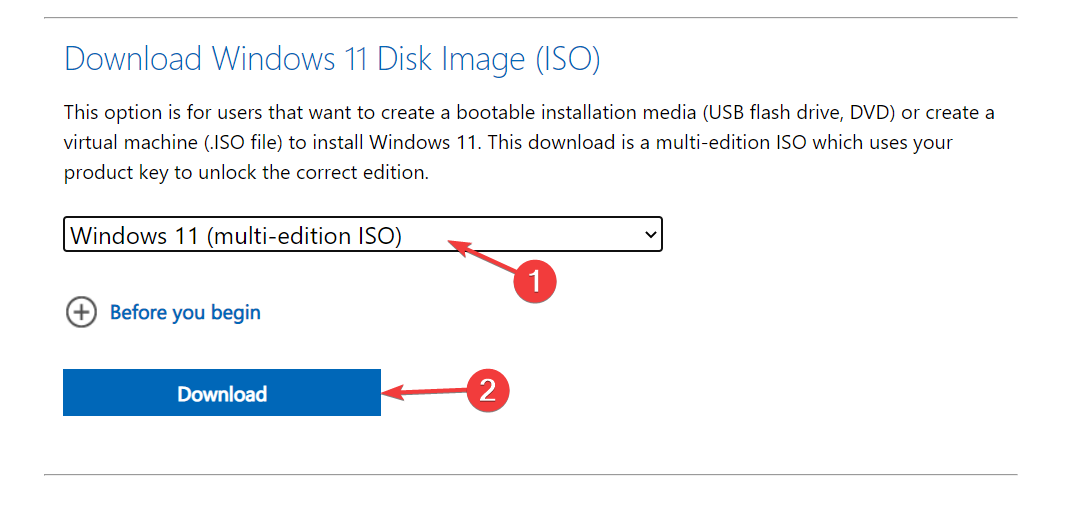Open the 'Before you begin' link
Viewport: 1080px width, 530px height.
coord(185,313)
